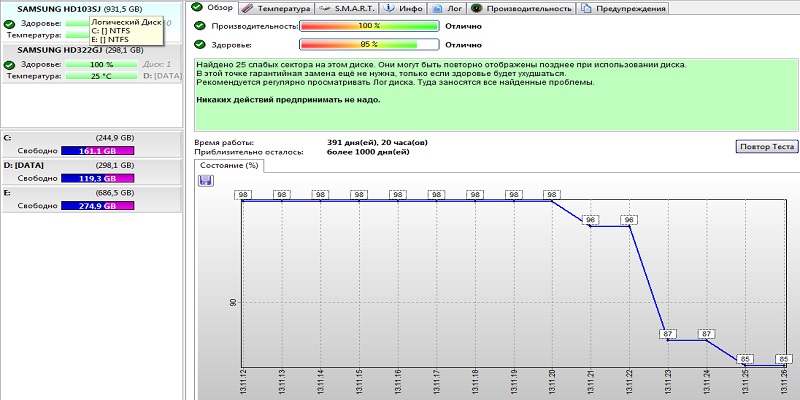The image size is (800, 400).
Task: Click the gauge icon on Производительность tab
Action: pyautogui.click(x=477, y=9)
